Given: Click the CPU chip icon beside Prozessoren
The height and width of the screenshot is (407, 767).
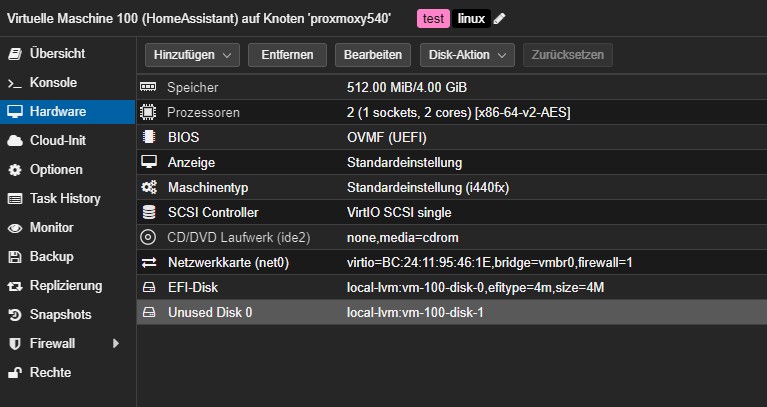Looking at the screenshot, I should point(148,112).
